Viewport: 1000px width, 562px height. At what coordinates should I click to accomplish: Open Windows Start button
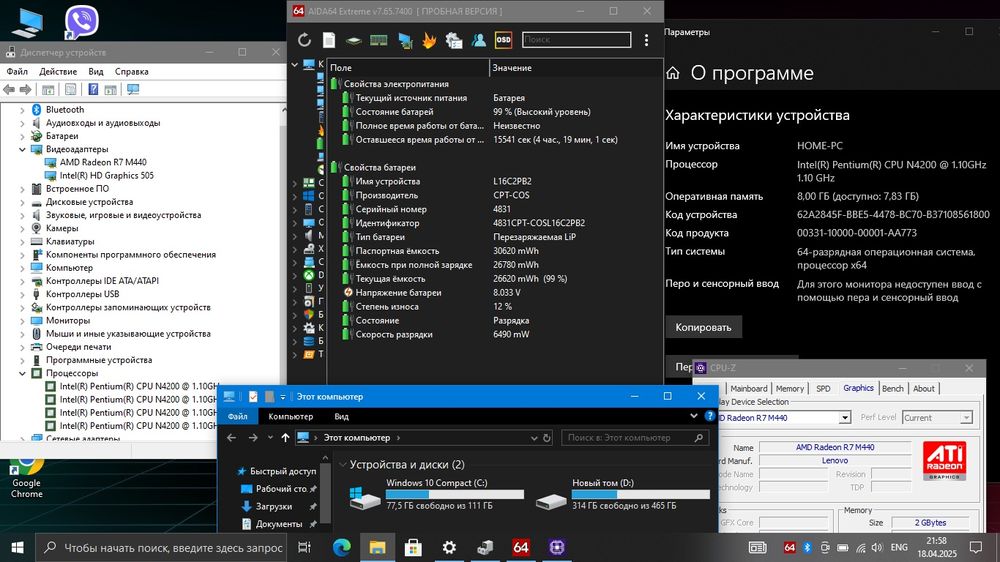click(17, 547)
